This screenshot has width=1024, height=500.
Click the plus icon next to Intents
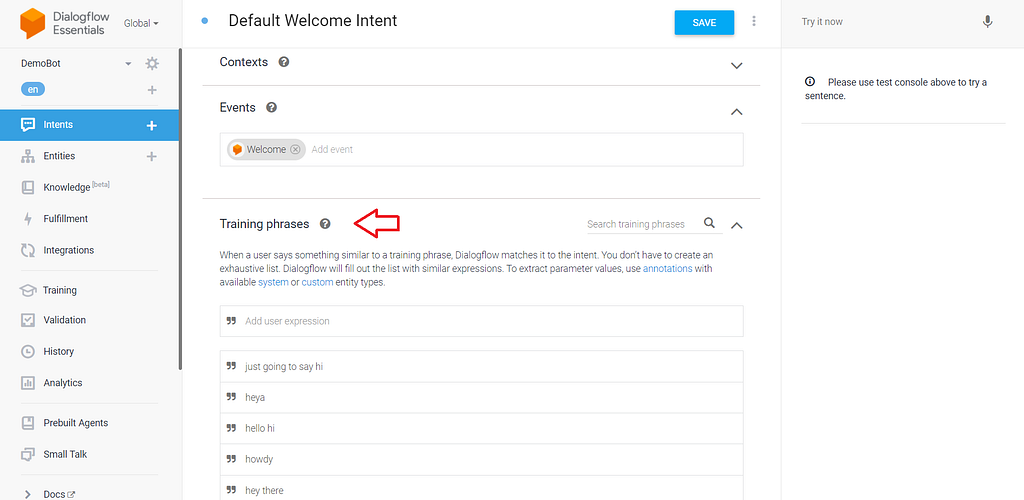click(x=152, y=125)
